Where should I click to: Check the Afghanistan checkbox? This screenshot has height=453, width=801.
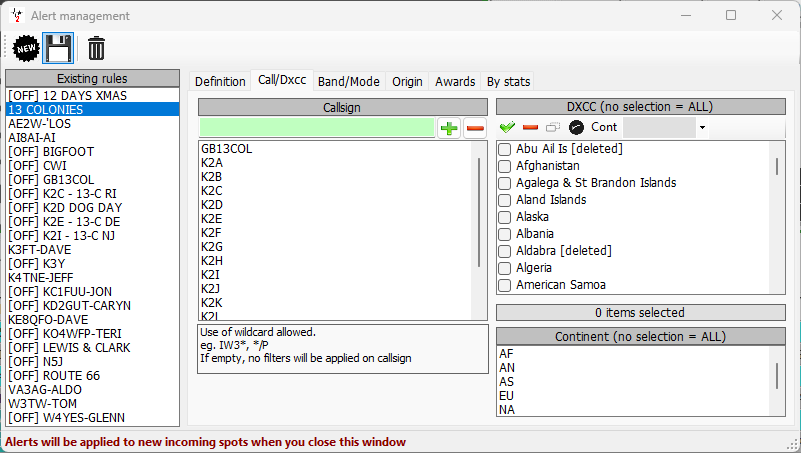tap(504, 166)
